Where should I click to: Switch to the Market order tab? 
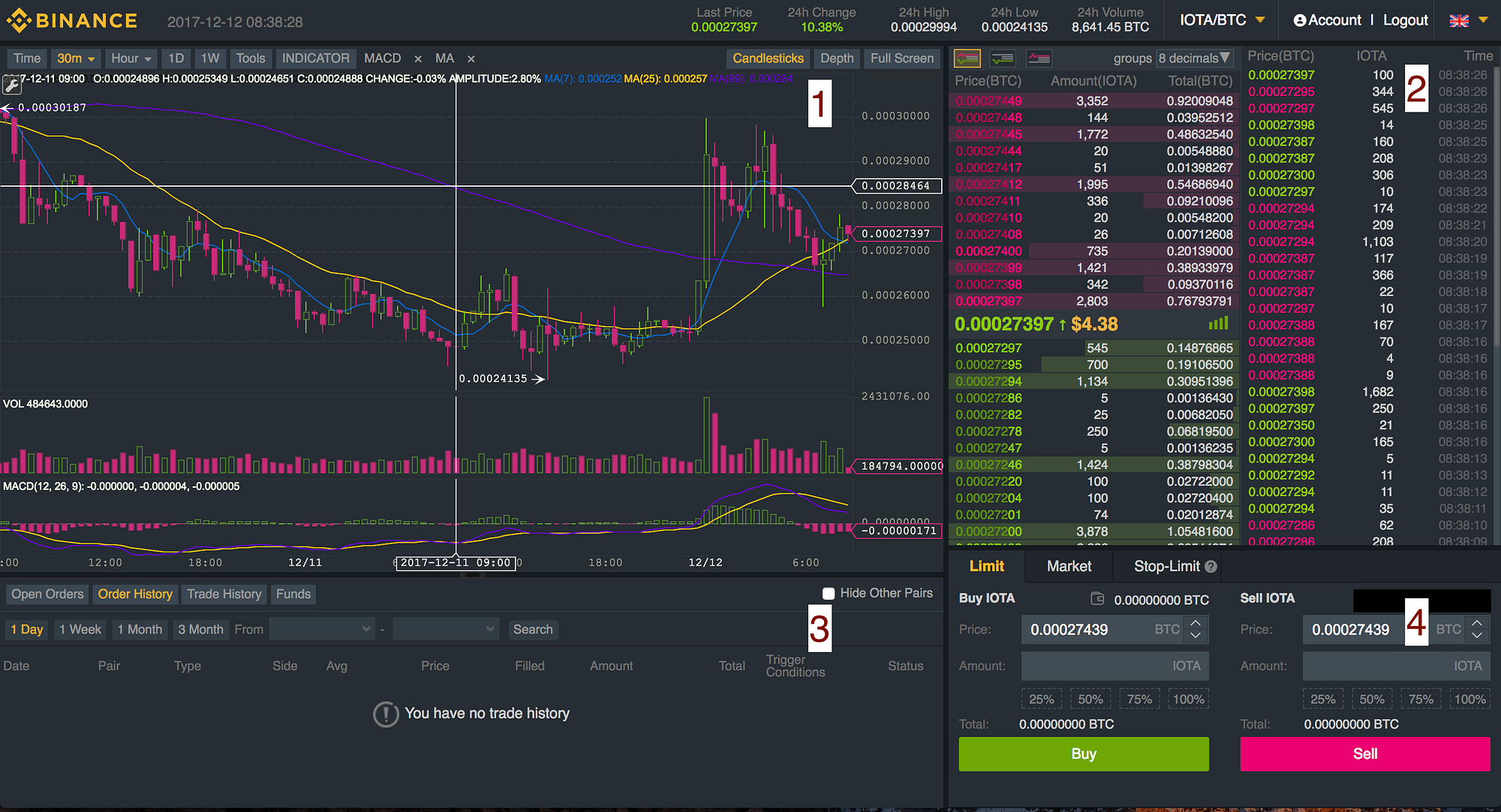tap(1069, 567)
